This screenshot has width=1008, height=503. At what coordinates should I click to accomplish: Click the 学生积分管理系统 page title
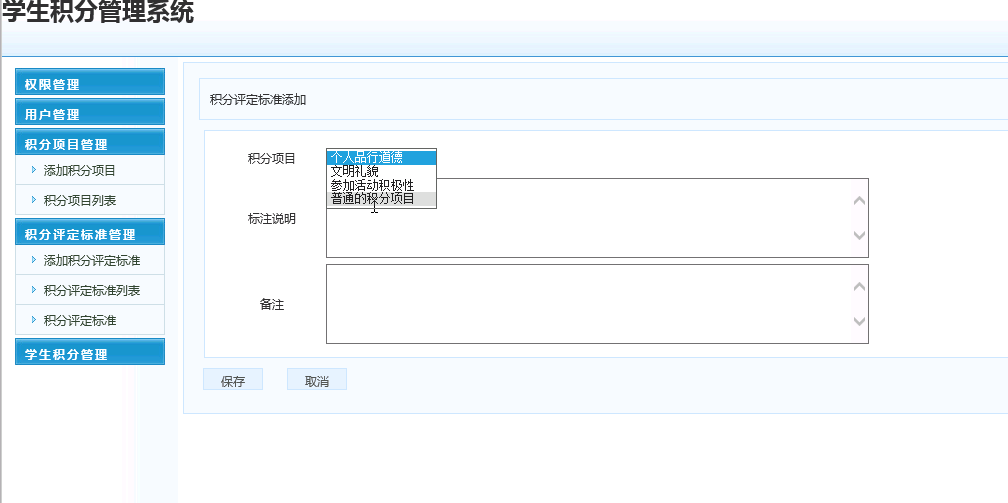tap(98, 12)
